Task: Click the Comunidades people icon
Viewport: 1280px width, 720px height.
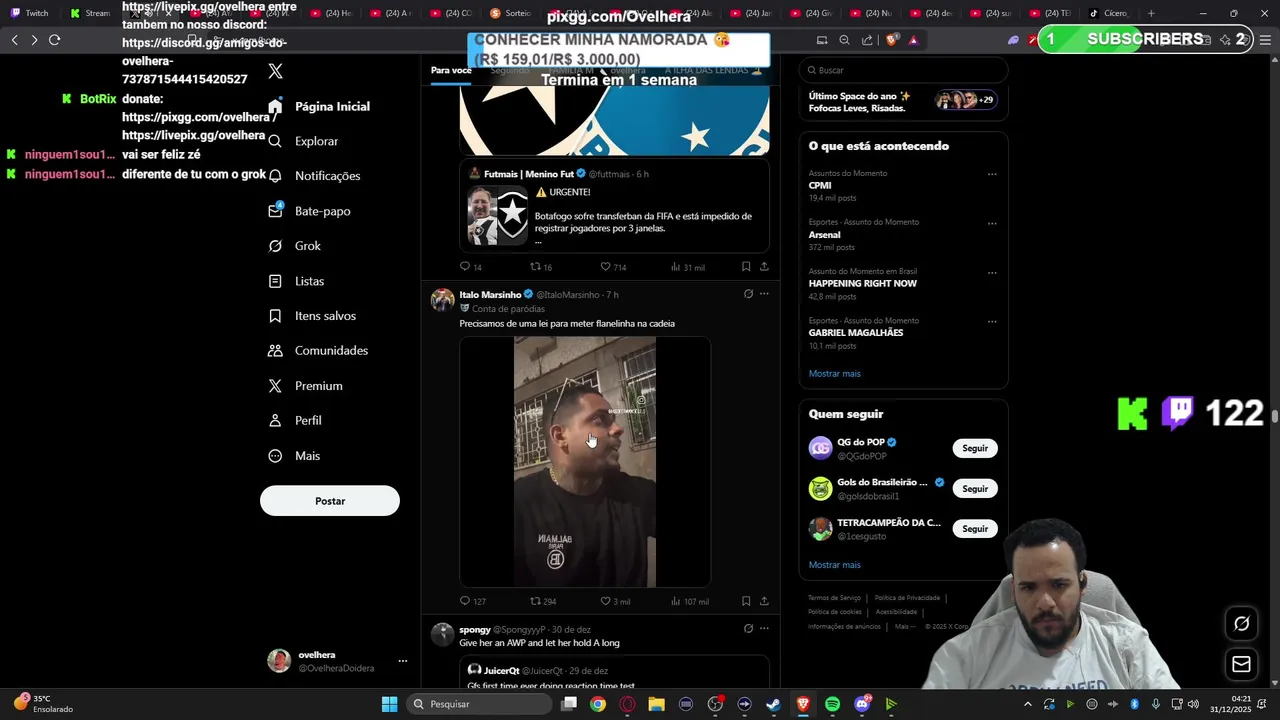Action: coord(275,351)
